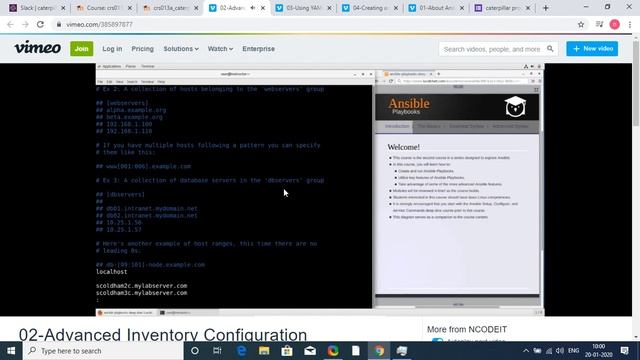Click the 02-Advanced Inventory Configuration title
This screenshot has width=640, height=360.
(163, 334)
